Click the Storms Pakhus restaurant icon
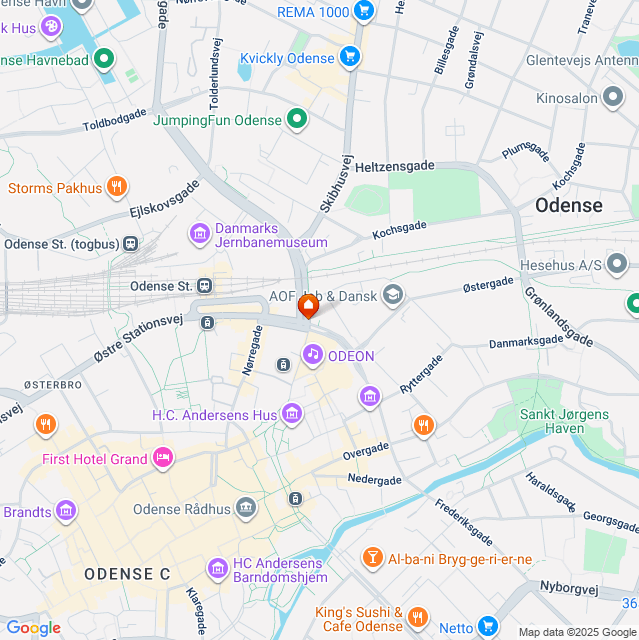Screen dimensions: 639x640 (x=117, y=187)
